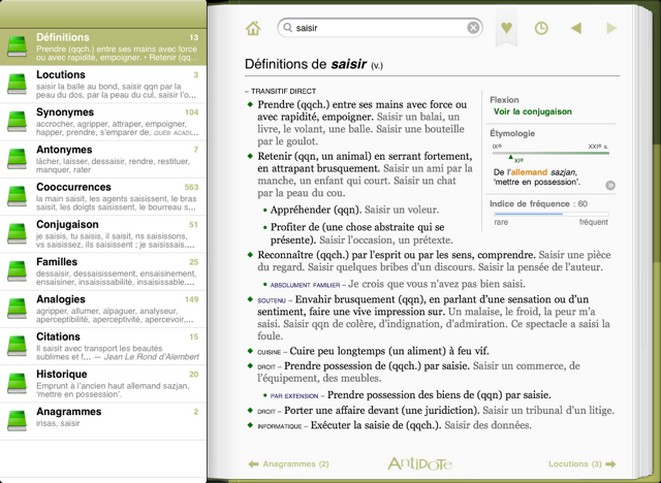Click the green book icon beside Antonymes
This screenshot has width=661, height=483.
17,159
